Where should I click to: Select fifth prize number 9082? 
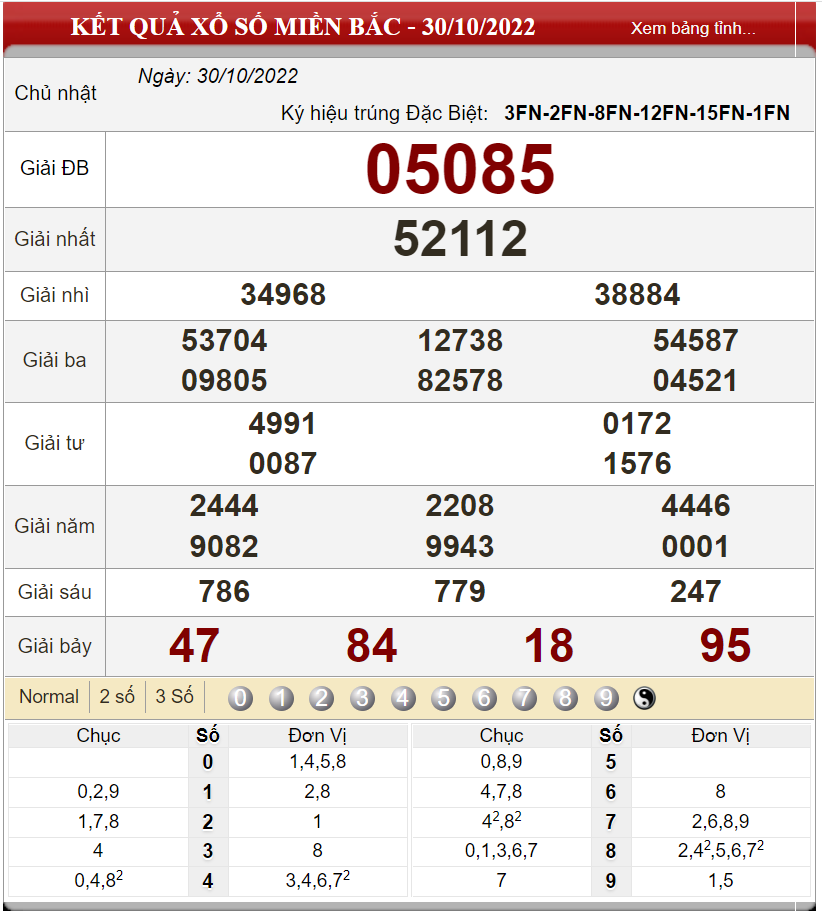point(224,547)
